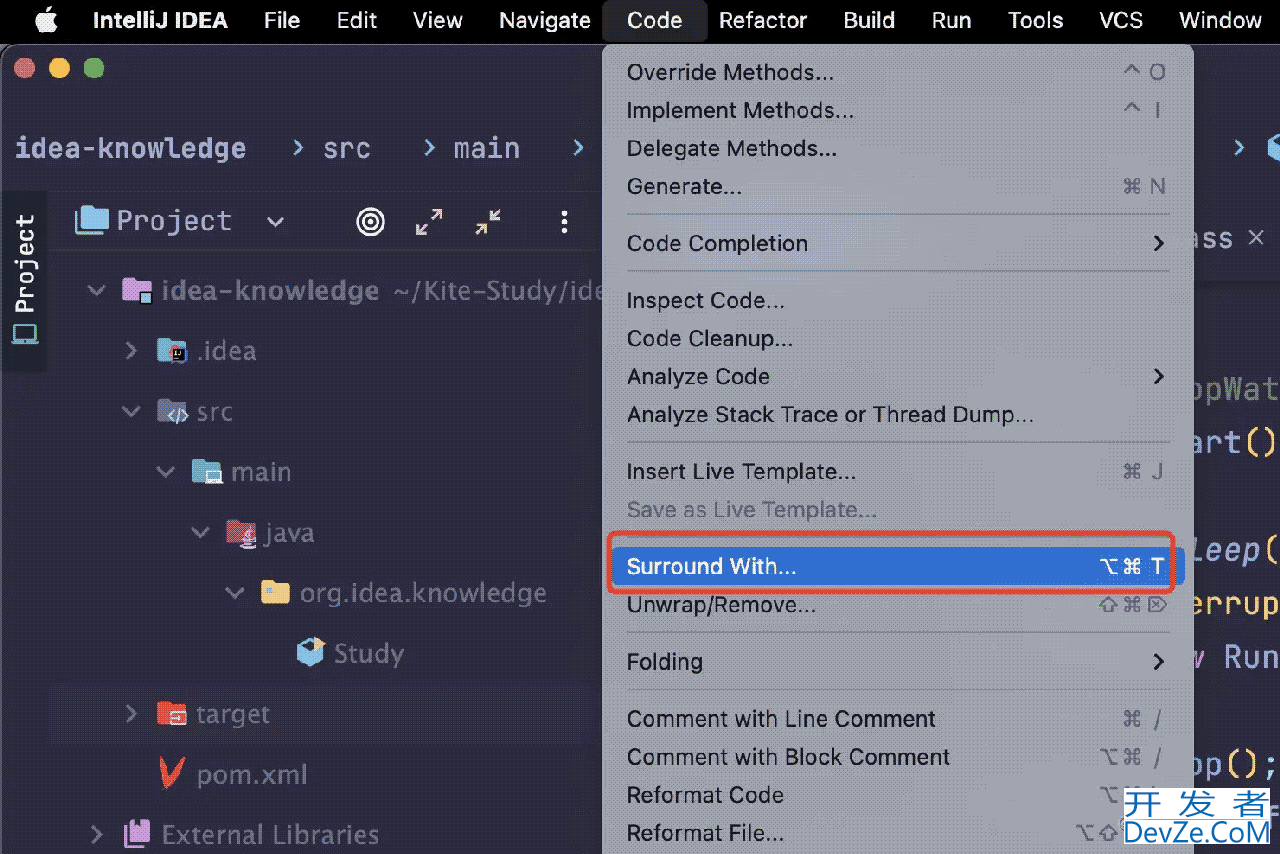Close the editor tab with the X

(x=1256, y=238)
